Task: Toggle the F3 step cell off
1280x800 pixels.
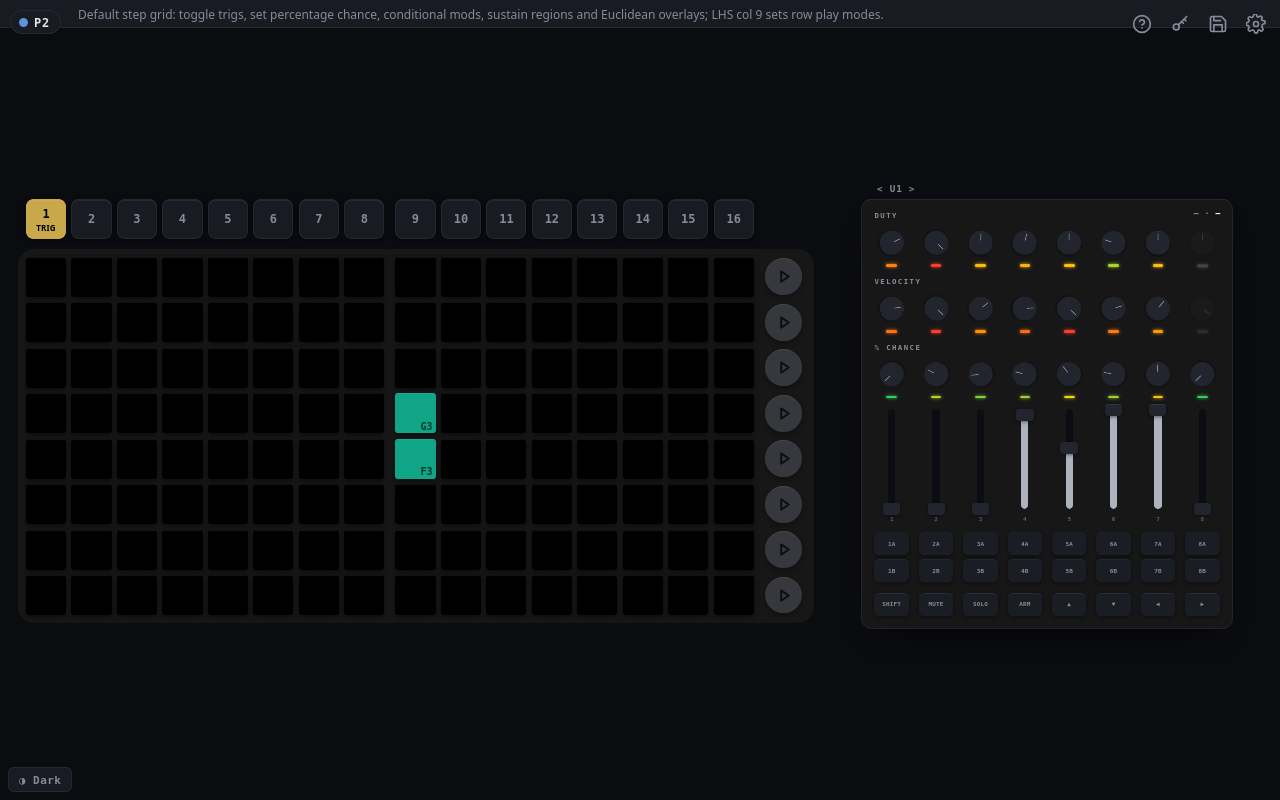Action: 415,459
